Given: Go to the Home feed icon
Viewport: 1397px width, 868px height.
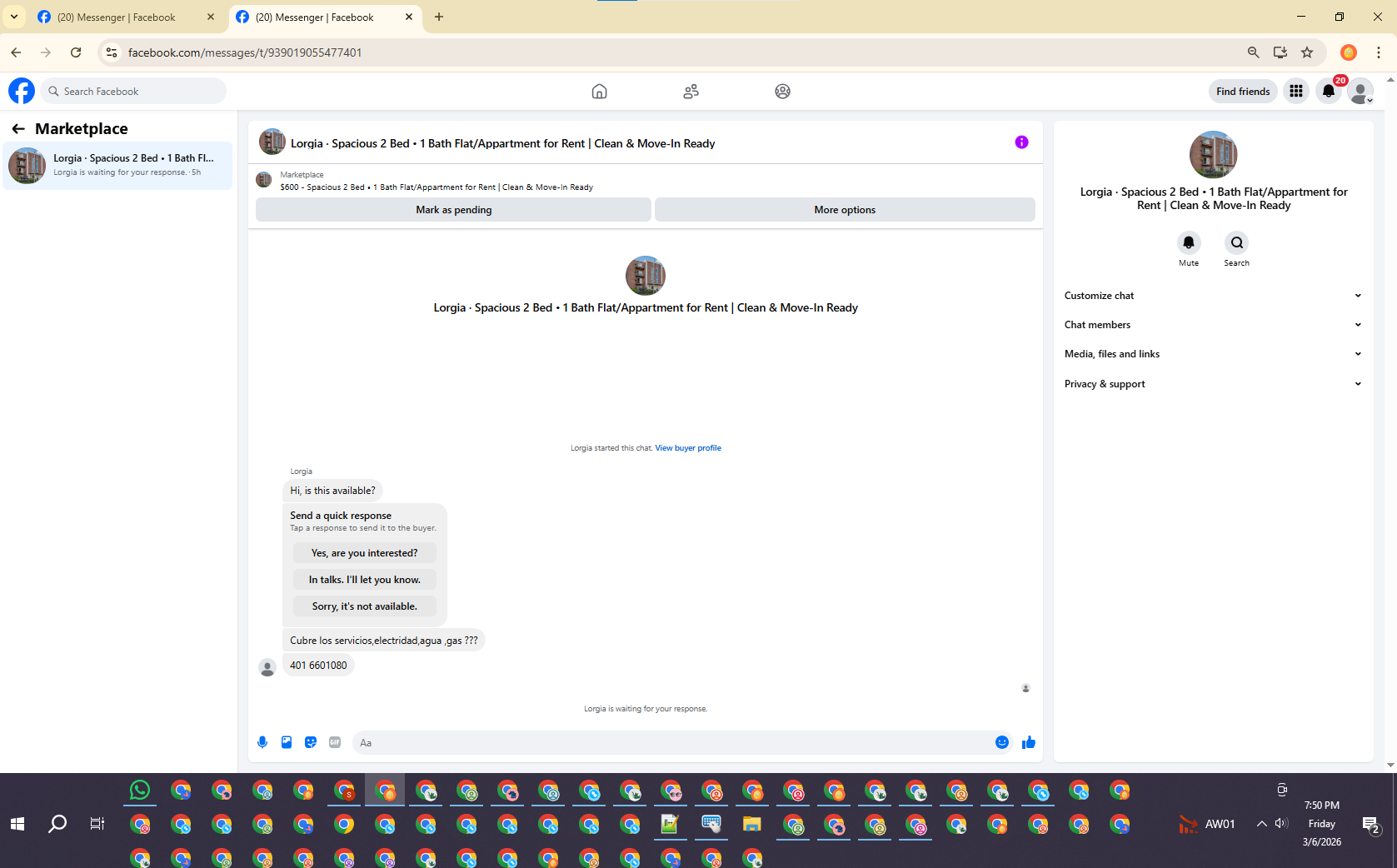Looking at the screenshot, I should [599, 92].
